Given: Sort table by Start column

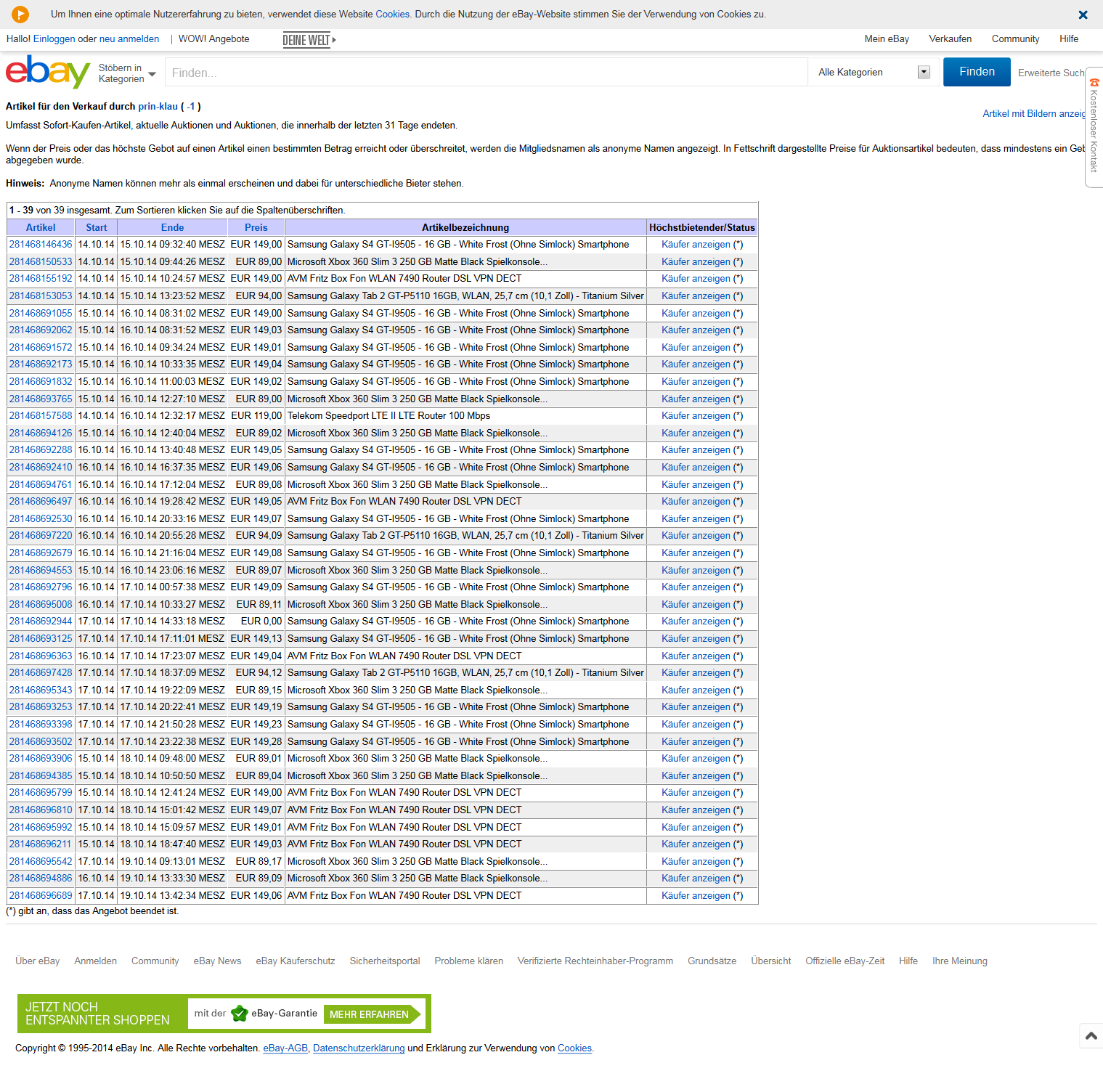Looking at the screenshot, I should pos(97,227).
